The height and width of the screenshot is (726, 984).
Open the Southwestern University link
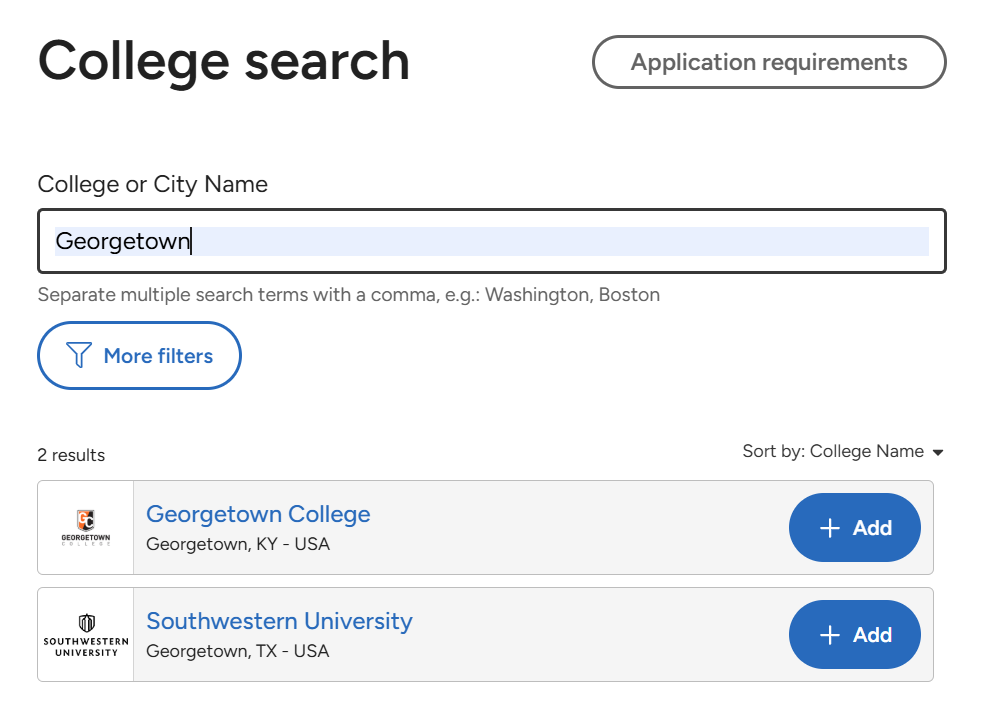point(279,621)
